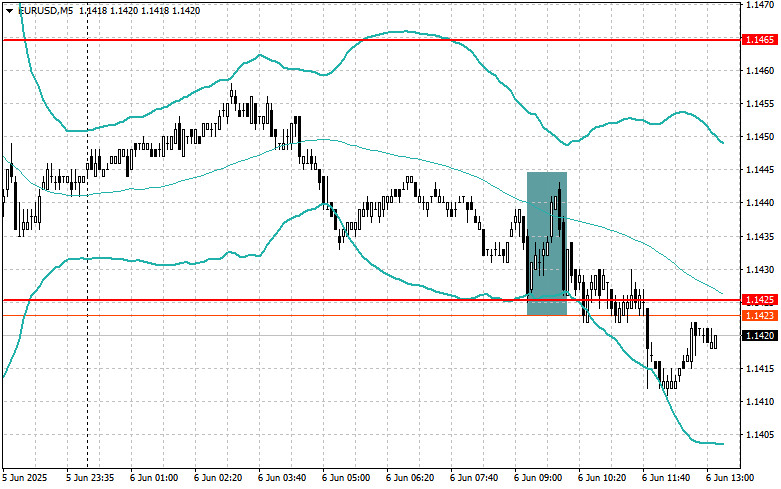781x489 pixels.
Task: Select the EURUSD,M5 chart title text
Action: pos(46,10)
